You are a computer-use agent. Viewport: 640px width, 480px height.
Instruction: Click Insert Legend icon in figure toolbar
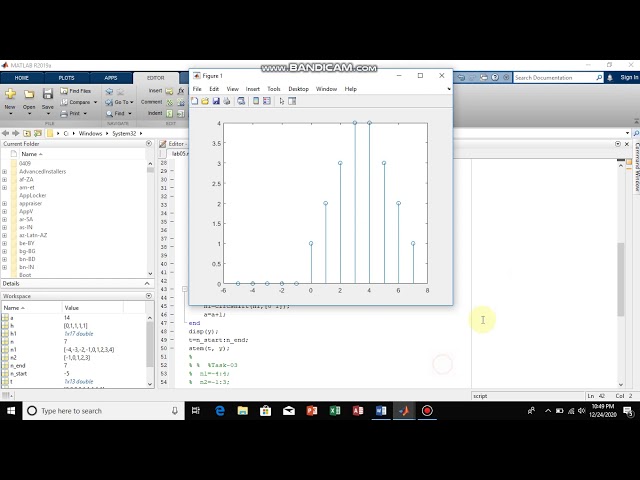(x=267, y=101)
